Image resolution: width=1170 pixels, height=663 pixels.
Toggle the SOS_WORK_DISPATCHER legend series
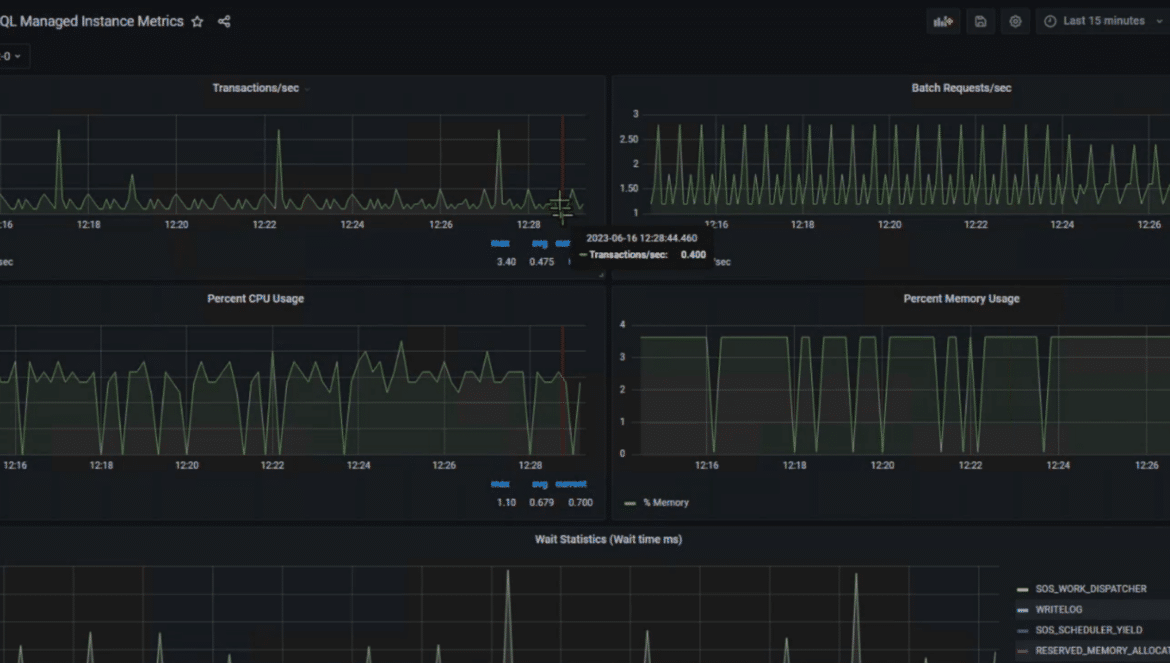pos(1091,588)
